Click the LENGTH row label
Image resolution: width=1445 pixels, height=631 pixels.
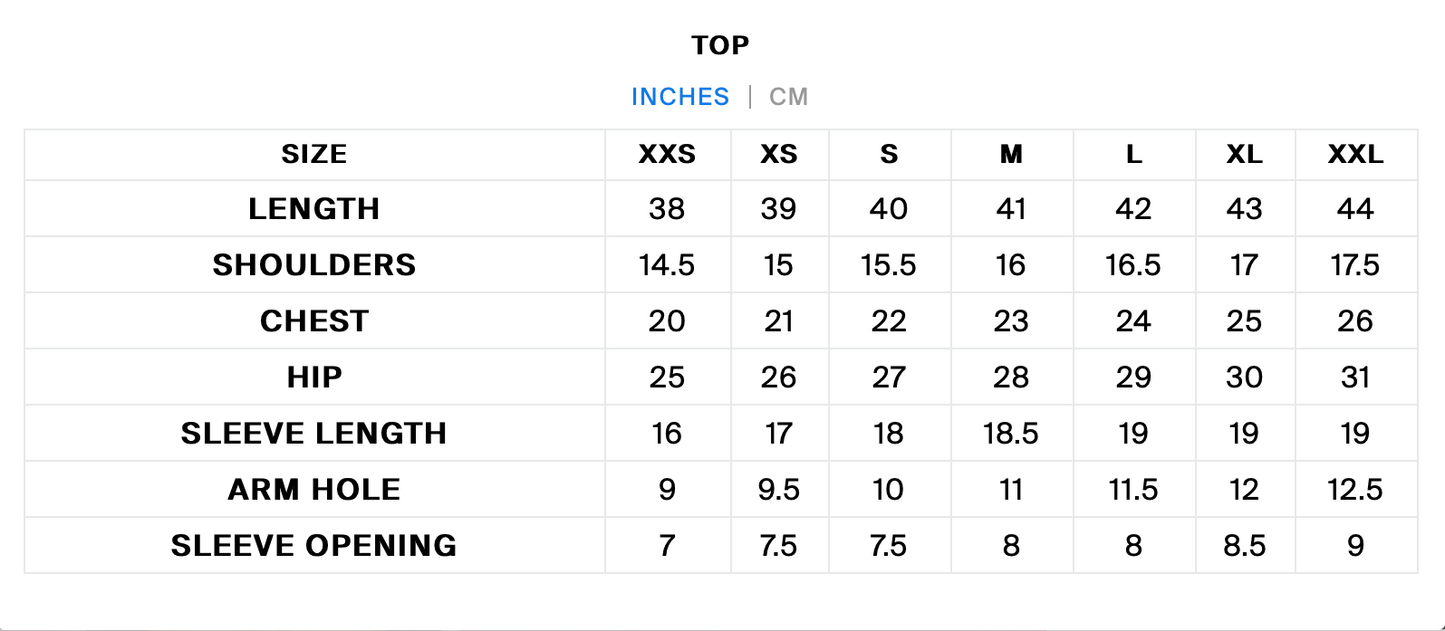314,209
